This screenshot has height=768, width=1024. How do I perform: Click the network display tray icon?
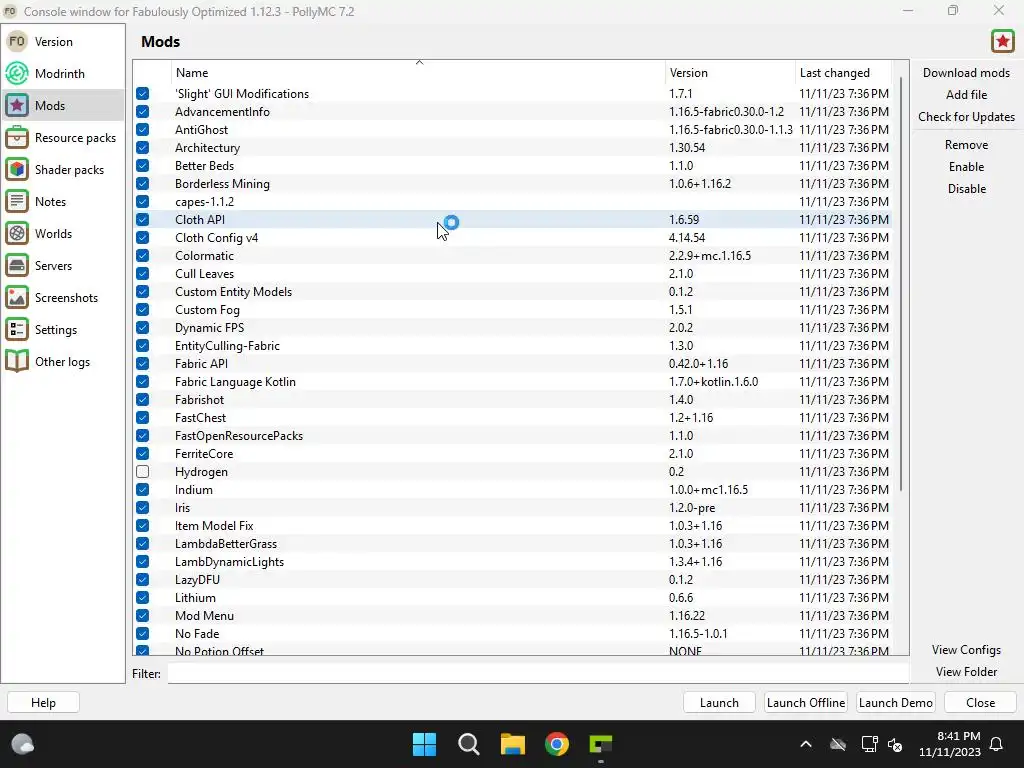click(869, 744)
